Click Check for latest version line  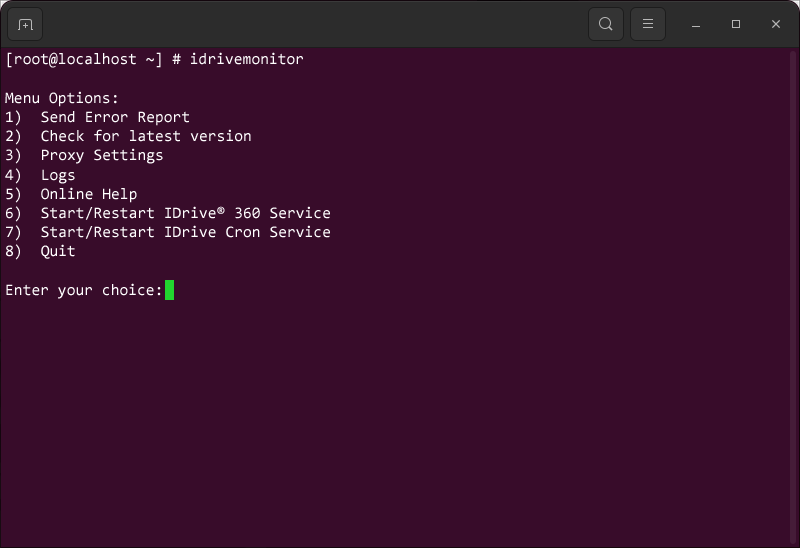pyautogui.click(x=145, y=136)
